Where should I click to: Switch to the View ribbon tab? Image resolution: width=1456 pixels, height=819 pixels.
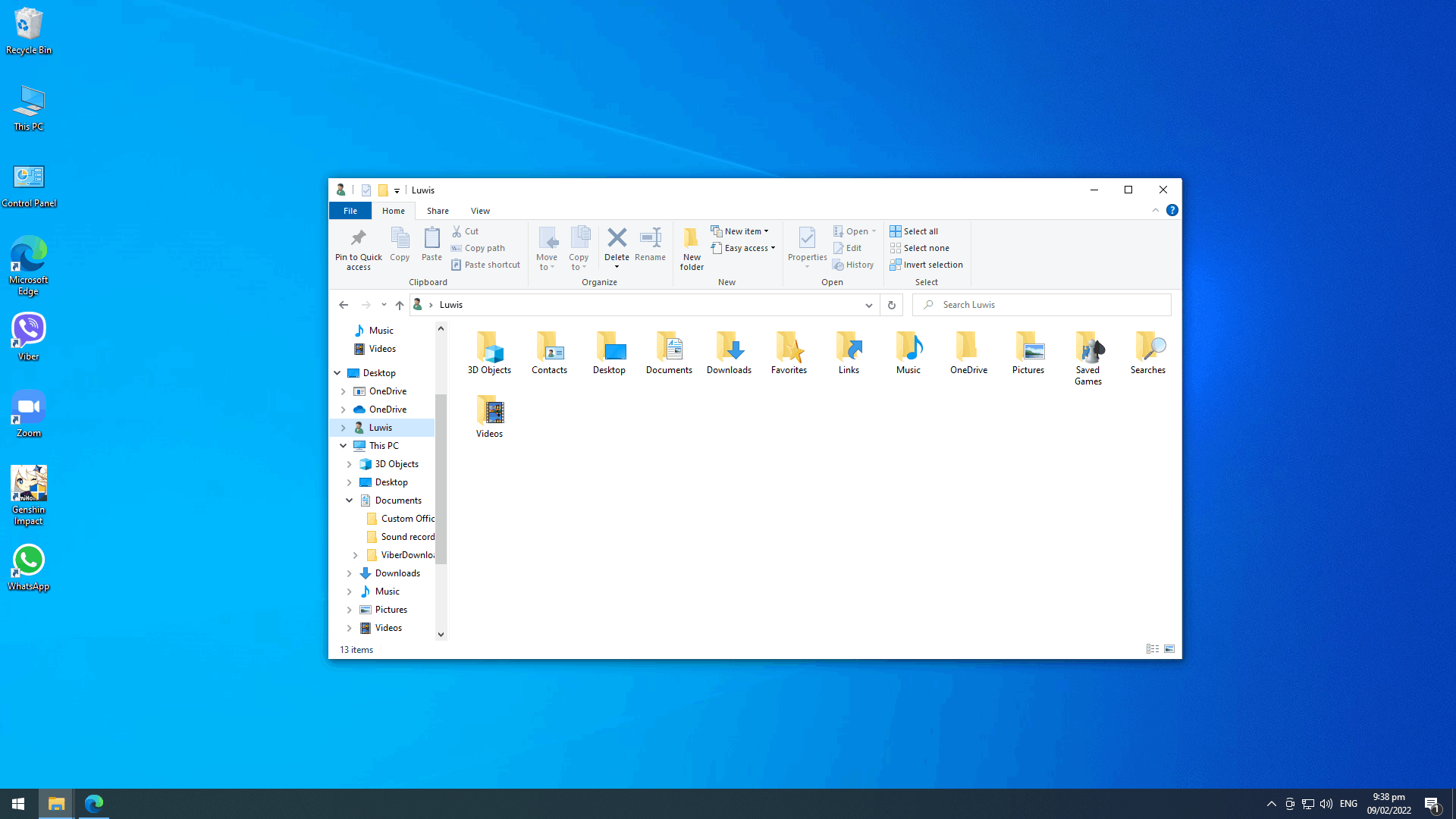pyautogui.click(x=480, y=211)
